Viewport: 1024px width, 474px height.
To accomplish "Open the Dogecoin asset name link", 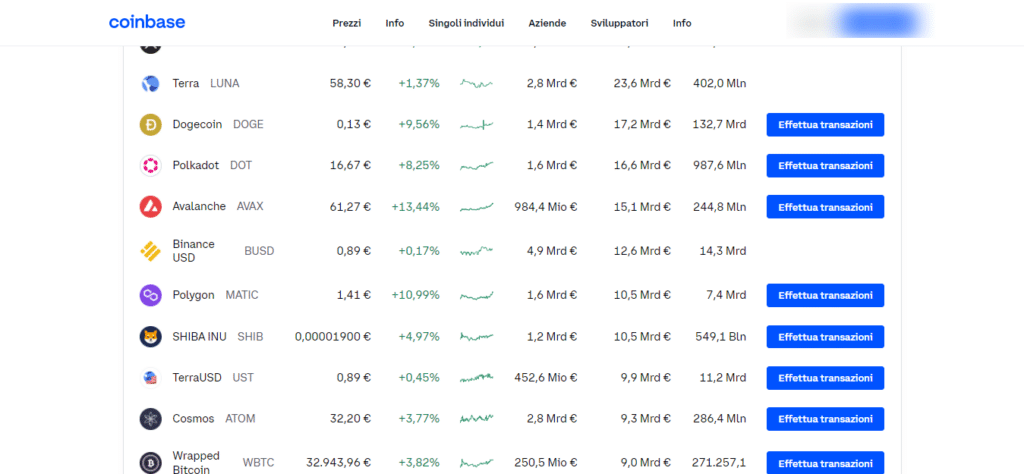I will point(197,124).
